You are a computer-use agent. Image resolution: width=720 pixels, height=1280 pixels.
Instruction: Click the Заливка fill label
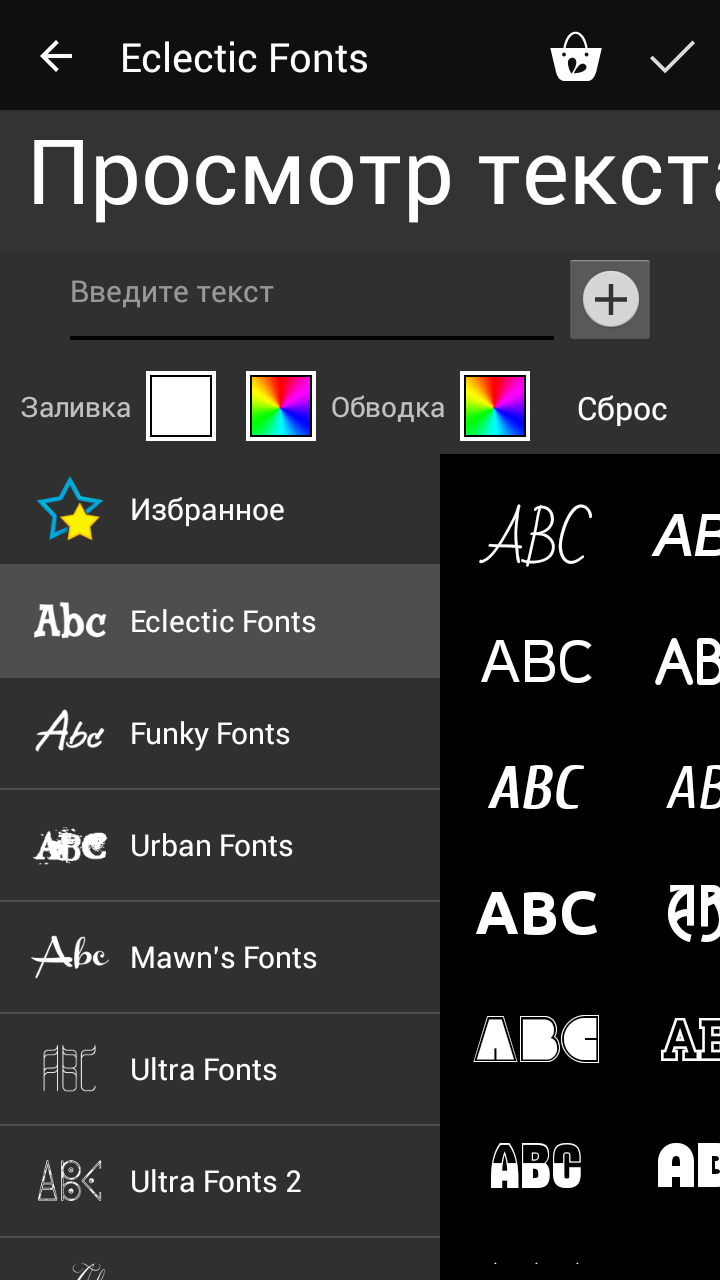(76, 408)
